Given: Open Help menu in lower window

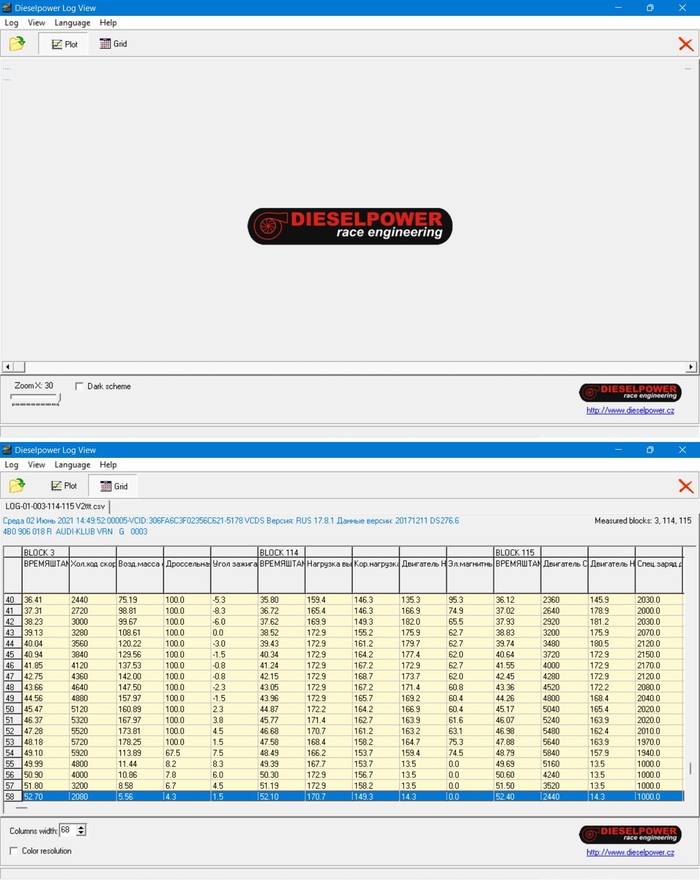Looking at the screenshot, I should tap(108, 465).
